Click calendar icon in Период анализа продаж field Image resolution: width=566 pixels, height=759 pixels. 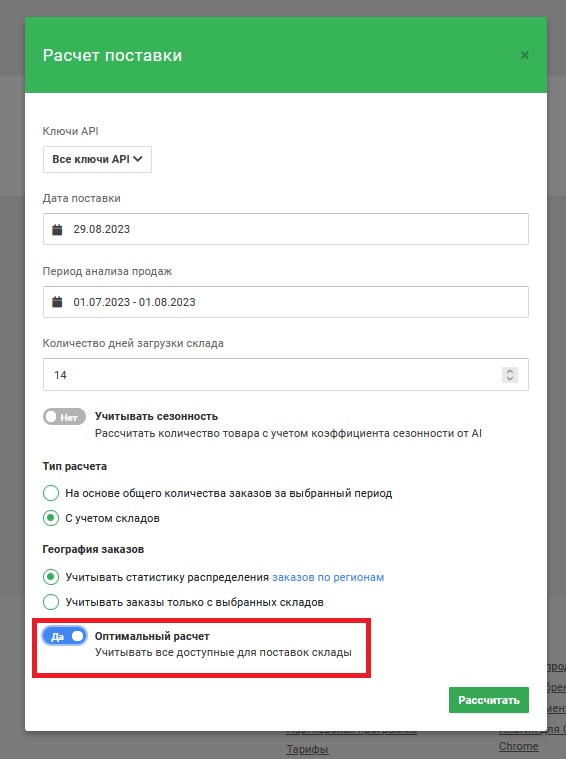[x=57, y=302]
